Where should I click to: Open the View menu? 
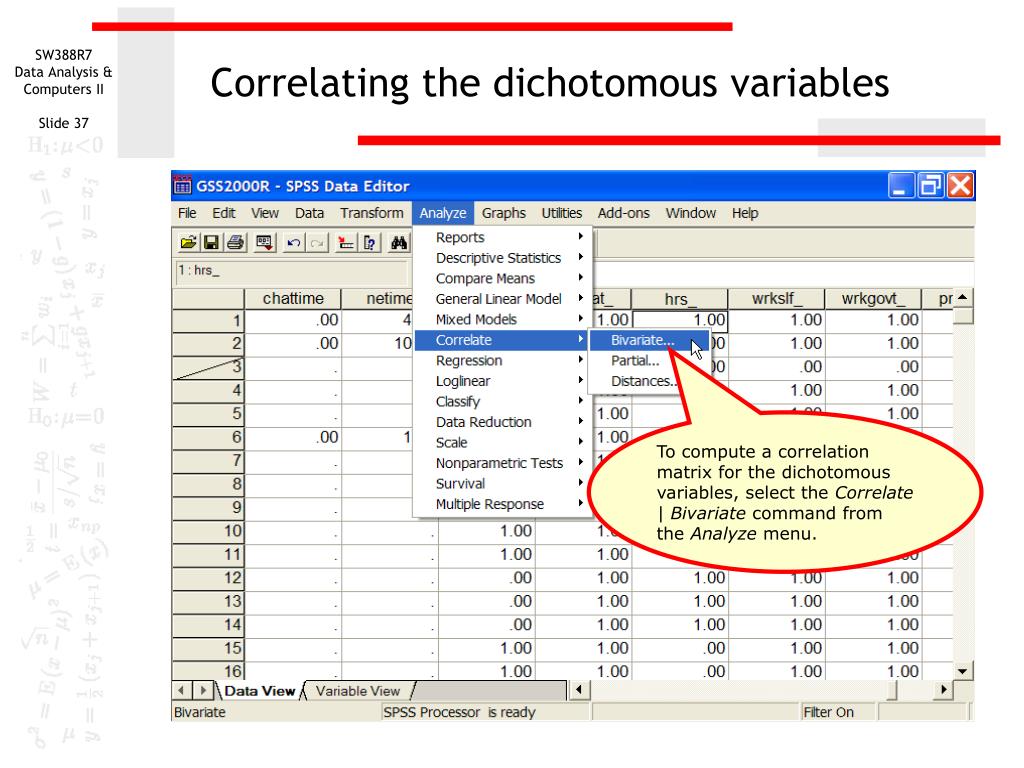[264, 213]
